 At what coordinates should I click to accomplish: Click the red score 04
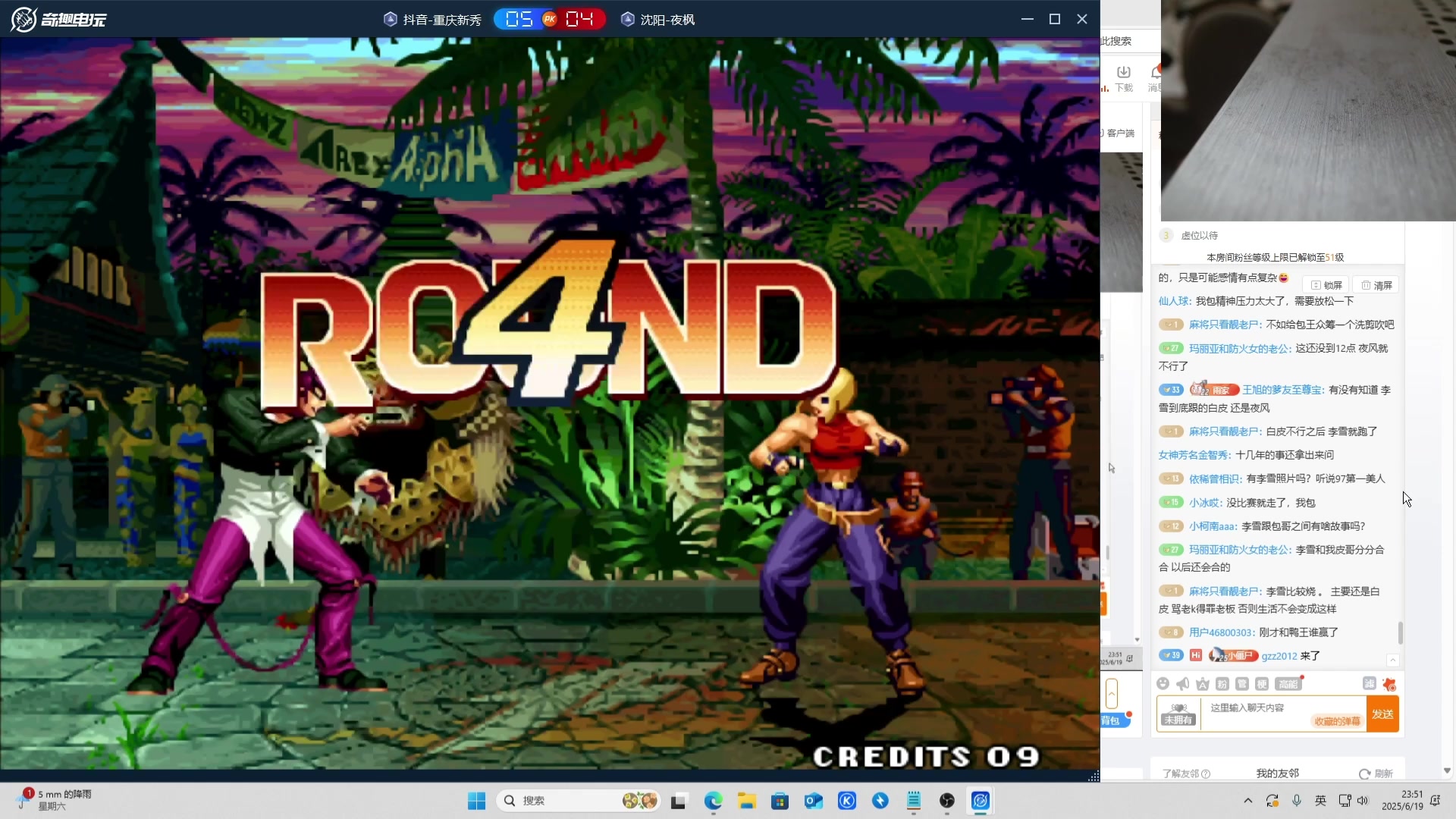point(580,19)
